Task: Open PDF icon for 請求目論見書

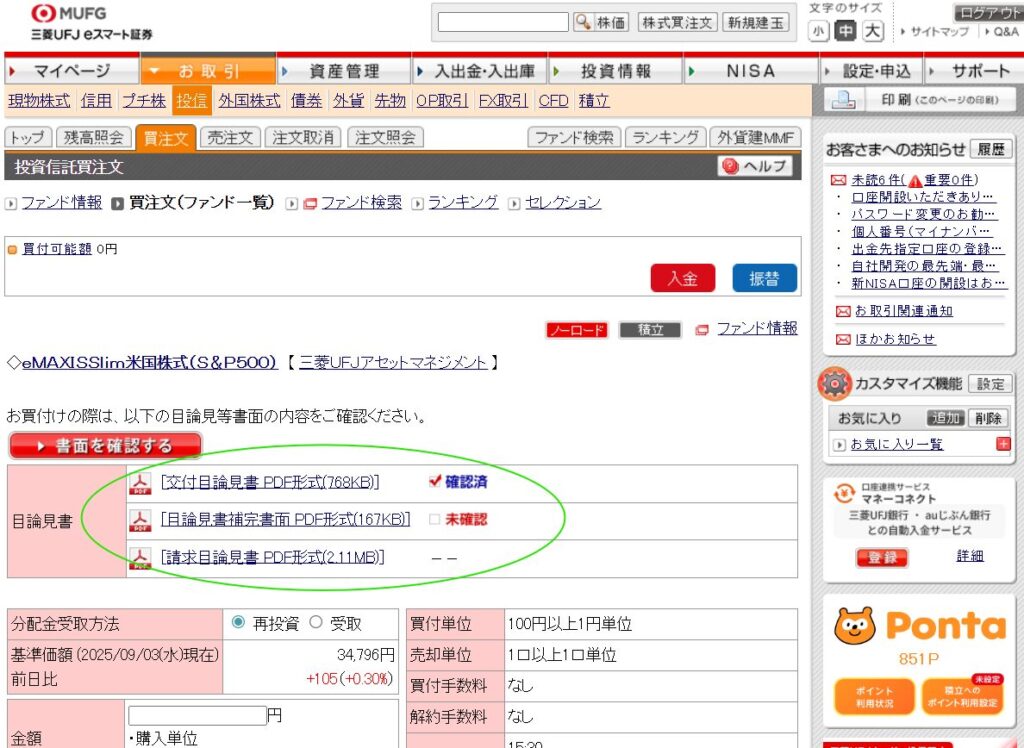Action: tap(140, 558)
